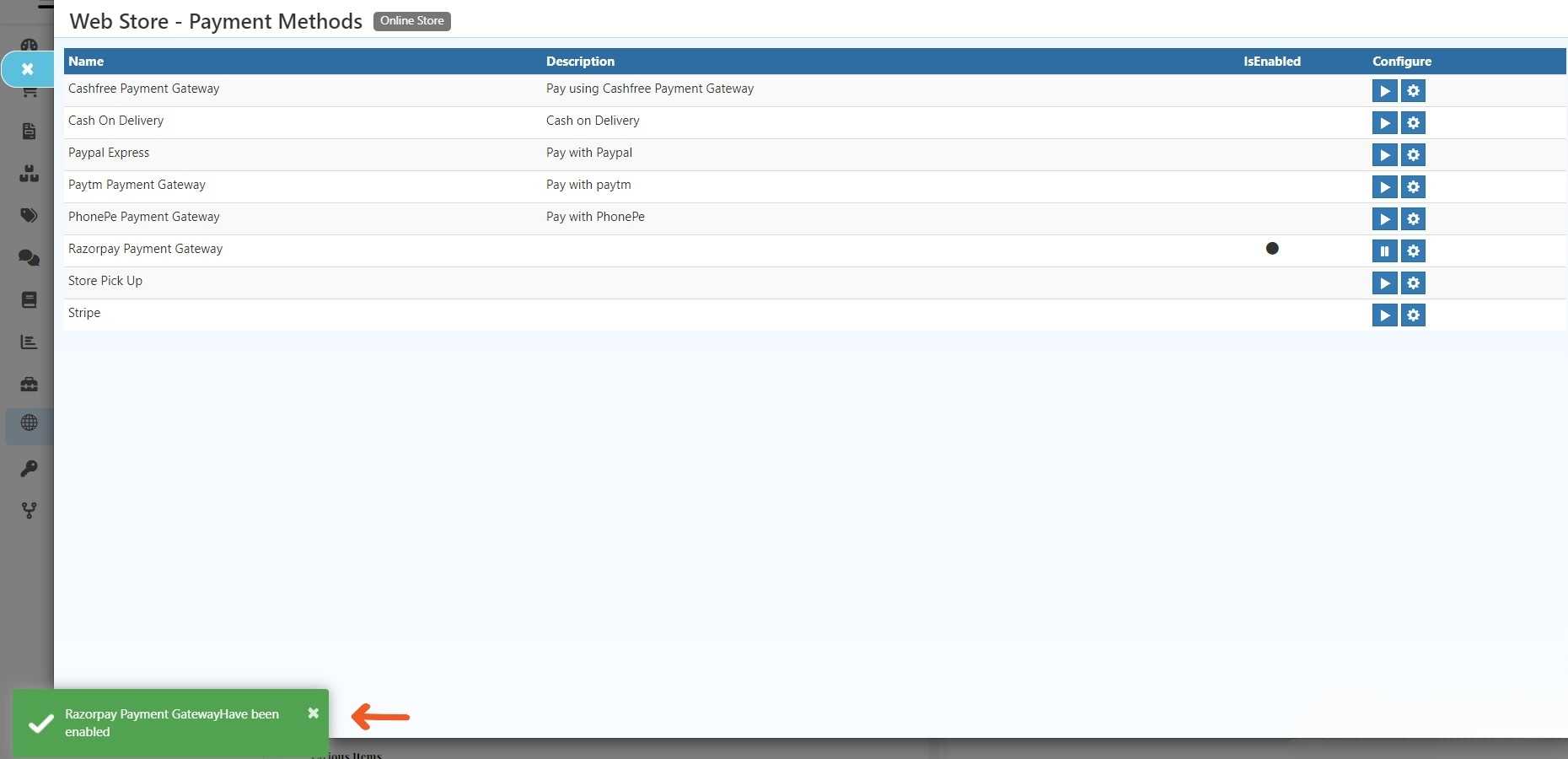
Task: Click the Online Store badge
Action: 411,21
